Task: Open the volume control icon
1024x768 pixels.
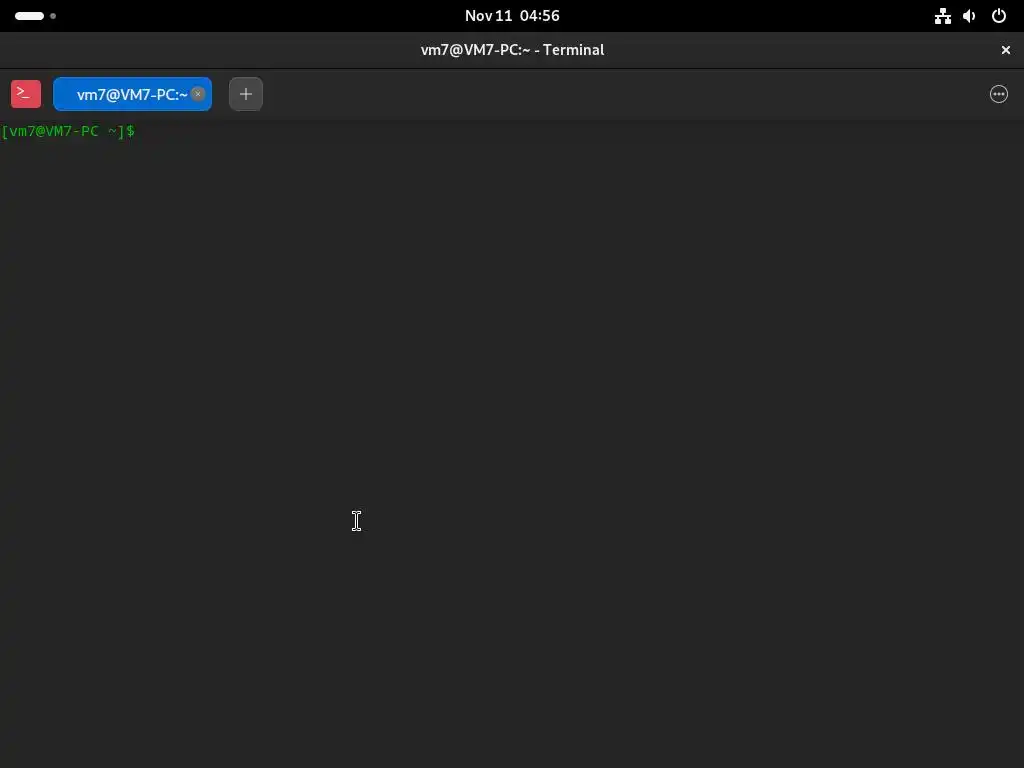Action: [969, 16]
